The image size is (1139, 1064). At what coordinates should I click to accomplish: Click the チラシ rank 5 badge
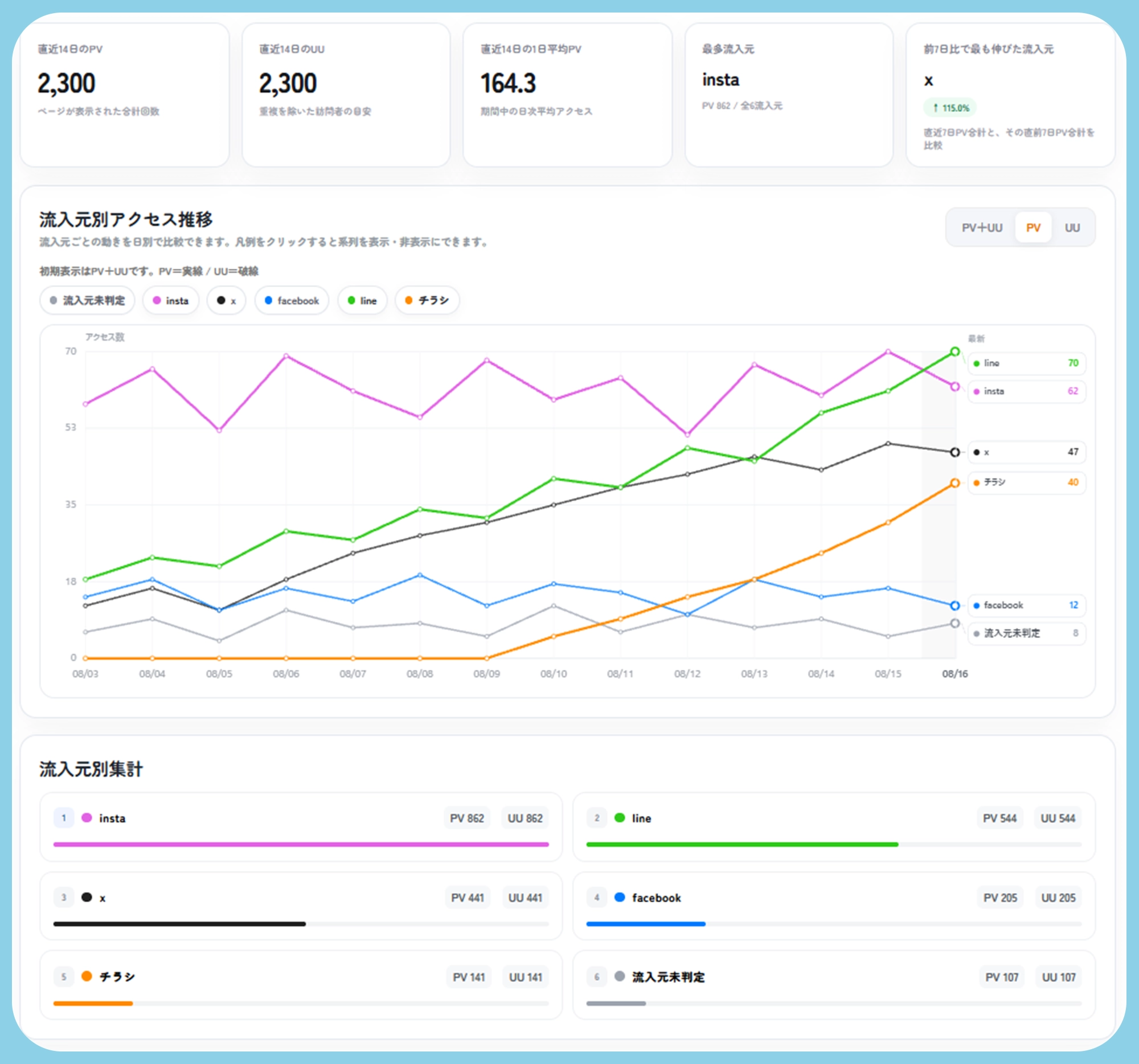click(64, 977)
